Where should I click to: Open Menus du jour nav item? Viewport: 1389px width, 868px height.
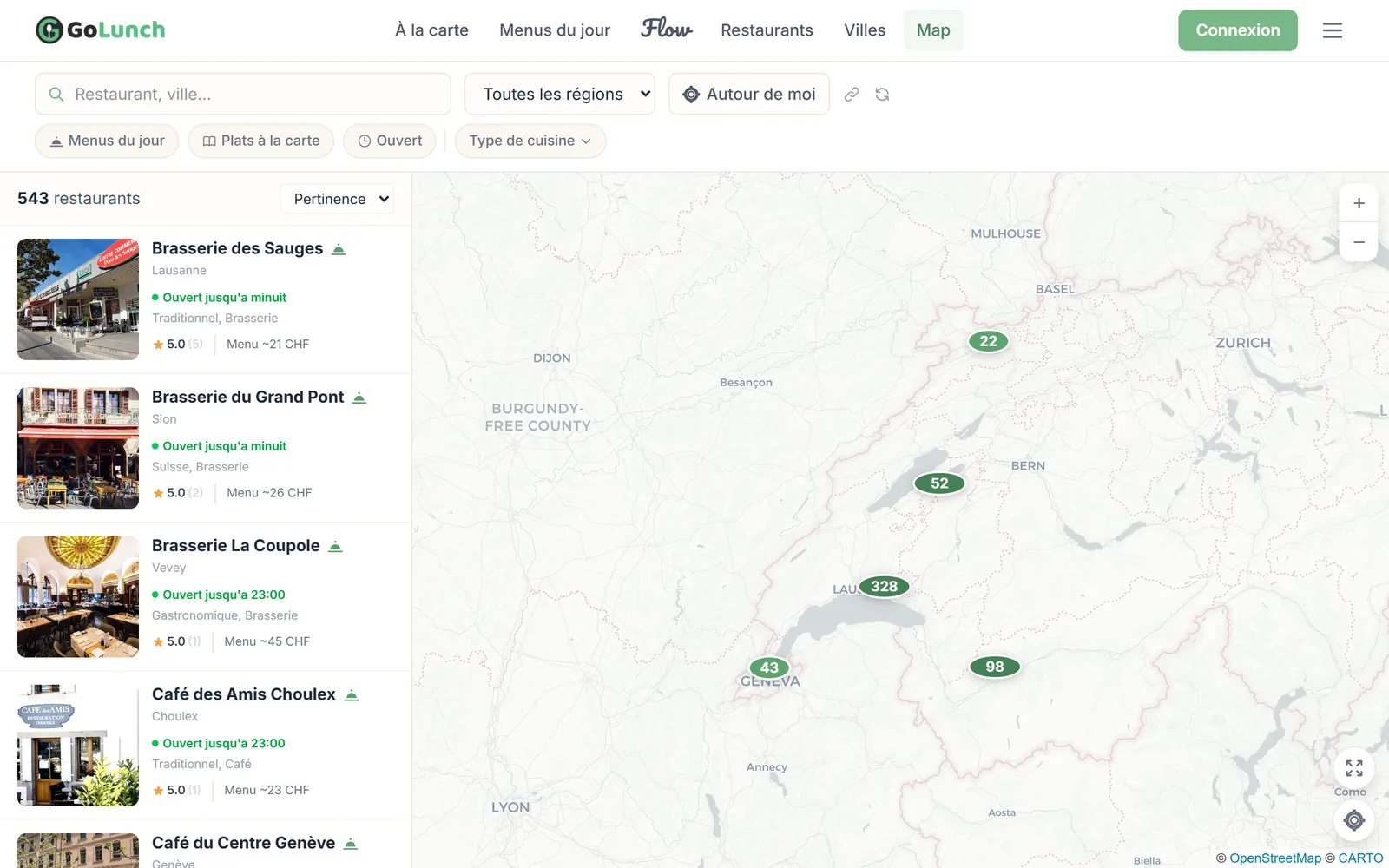(x=555, y=30)
